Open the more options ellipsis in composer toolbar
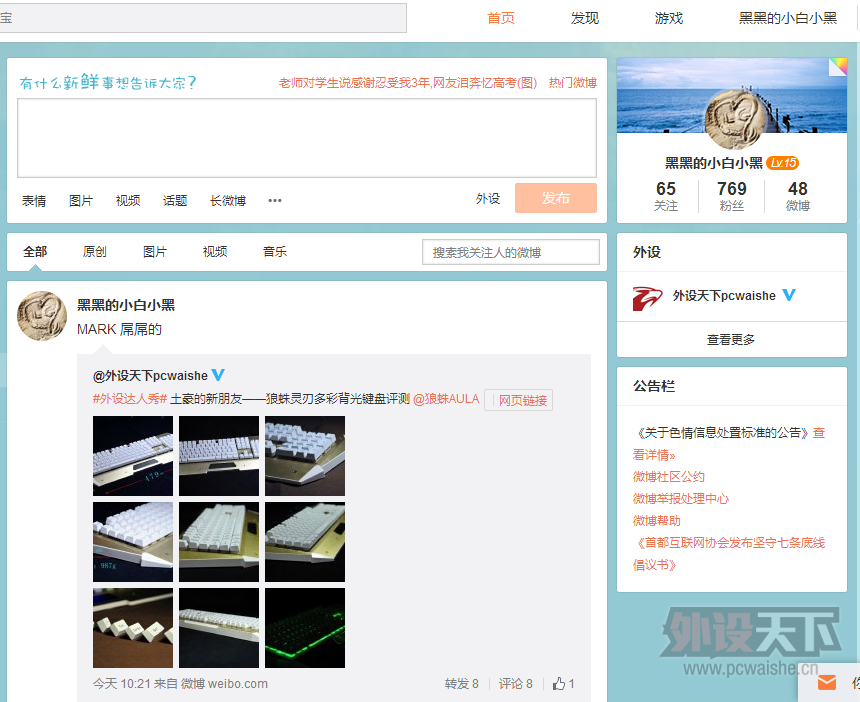This screenshot has width=860, height=702. tap(275, 201)
